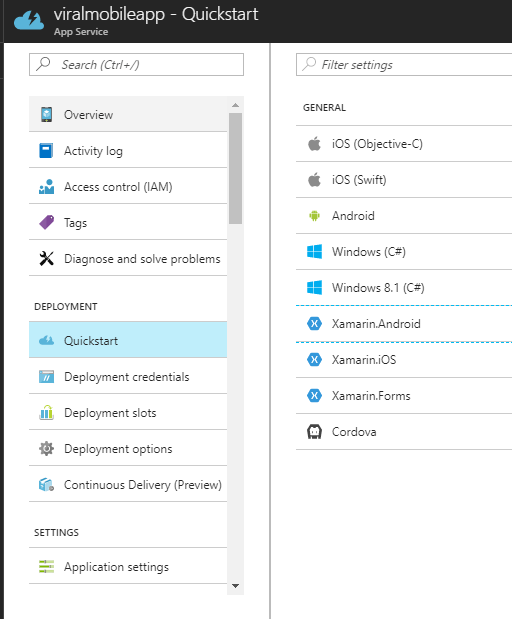512x619 pixels.
Task: Click the Application settings bars icon
Action: (46, 566)
